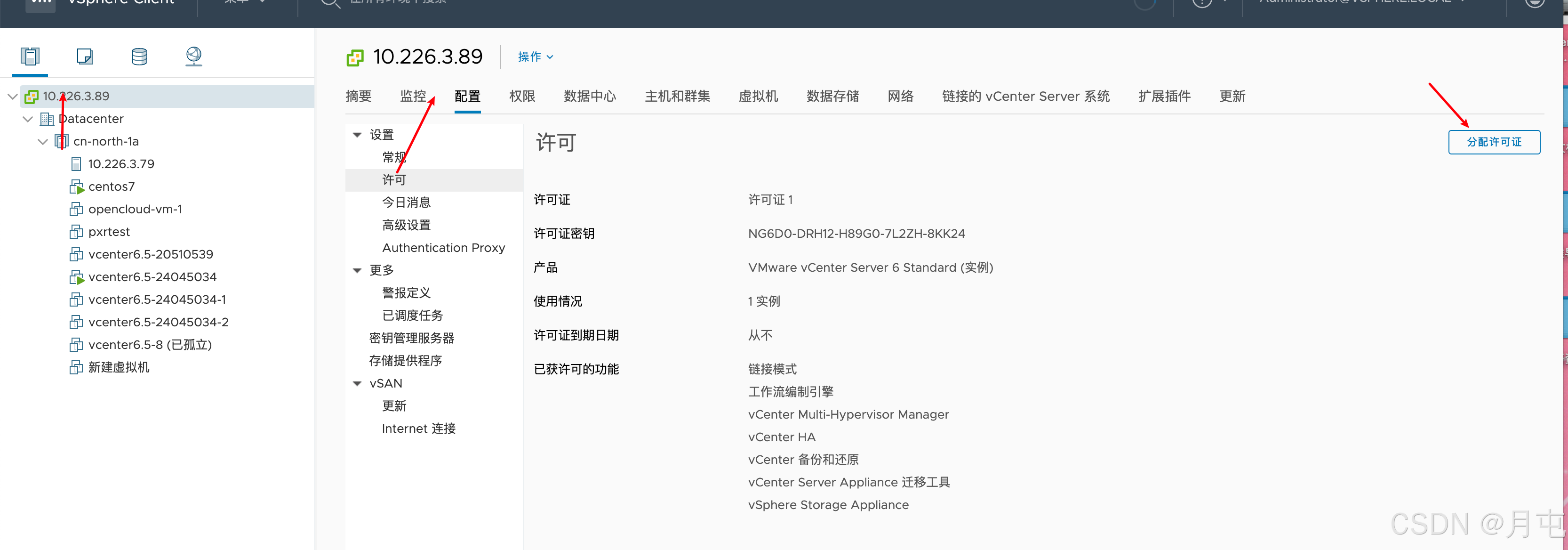Click the vcenter6.5-24045034 running VM icon
Image resolution: width=1568 pixels, height=550 pixels.
click(76, 277)
